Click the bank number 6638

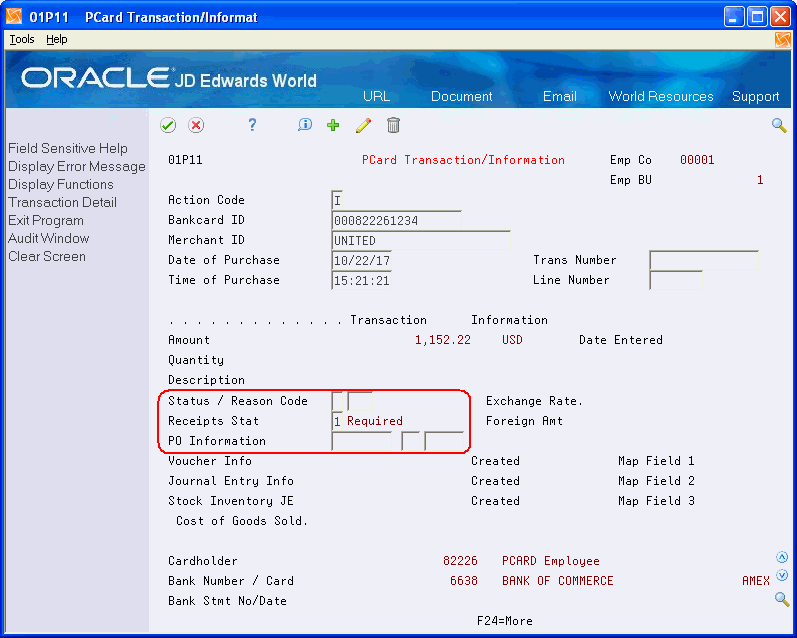pos(464,581)
